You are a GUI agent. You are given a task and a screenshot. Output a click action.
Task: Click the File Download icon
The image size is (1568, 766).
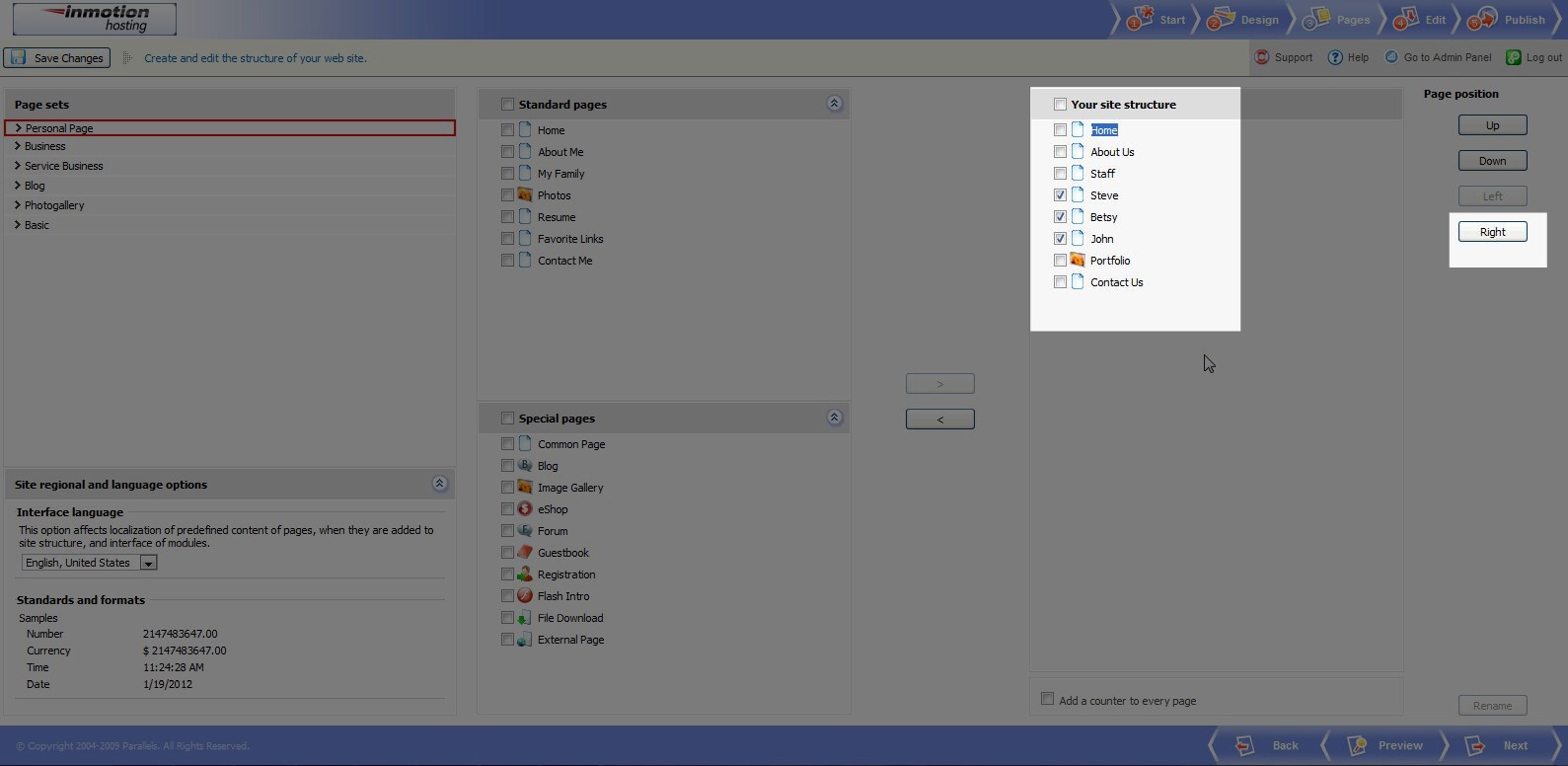(525, 618)
